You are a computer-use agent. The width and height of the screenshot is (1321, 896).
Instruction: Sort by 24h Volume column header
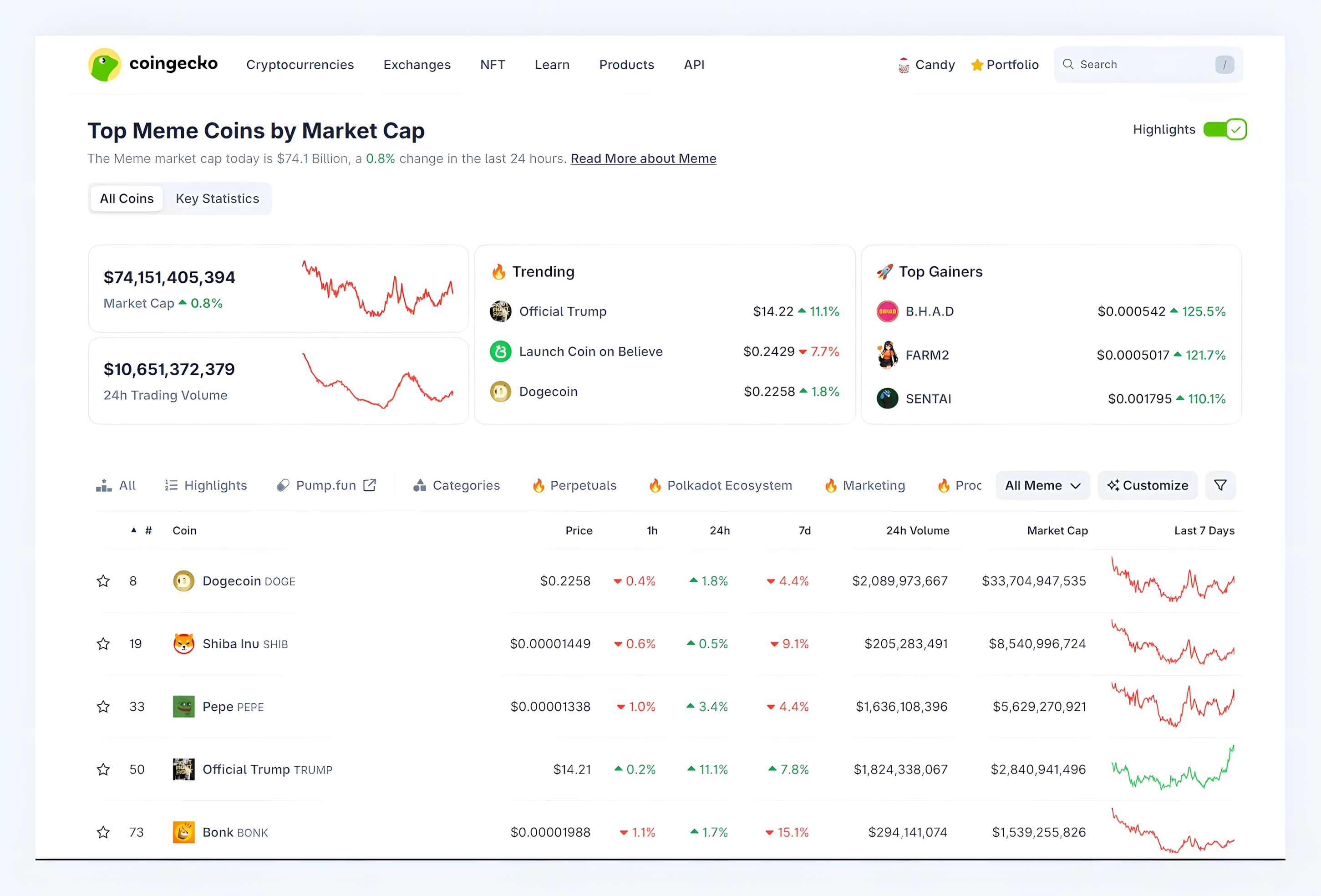[x=917, y=530]
